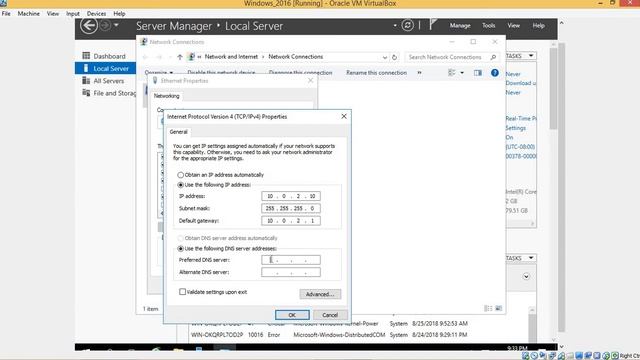Open the VirtualBox Machine menu
Viewport: 640px width, 360px height.
tap(29, 13)
